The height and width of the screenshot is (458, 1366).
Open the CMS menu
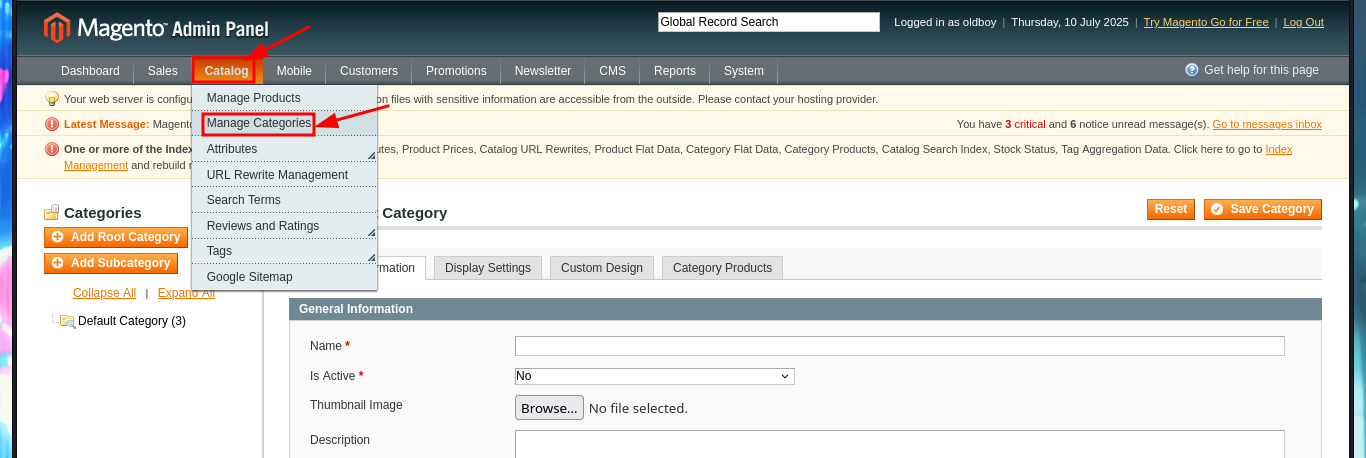(612, 71)
